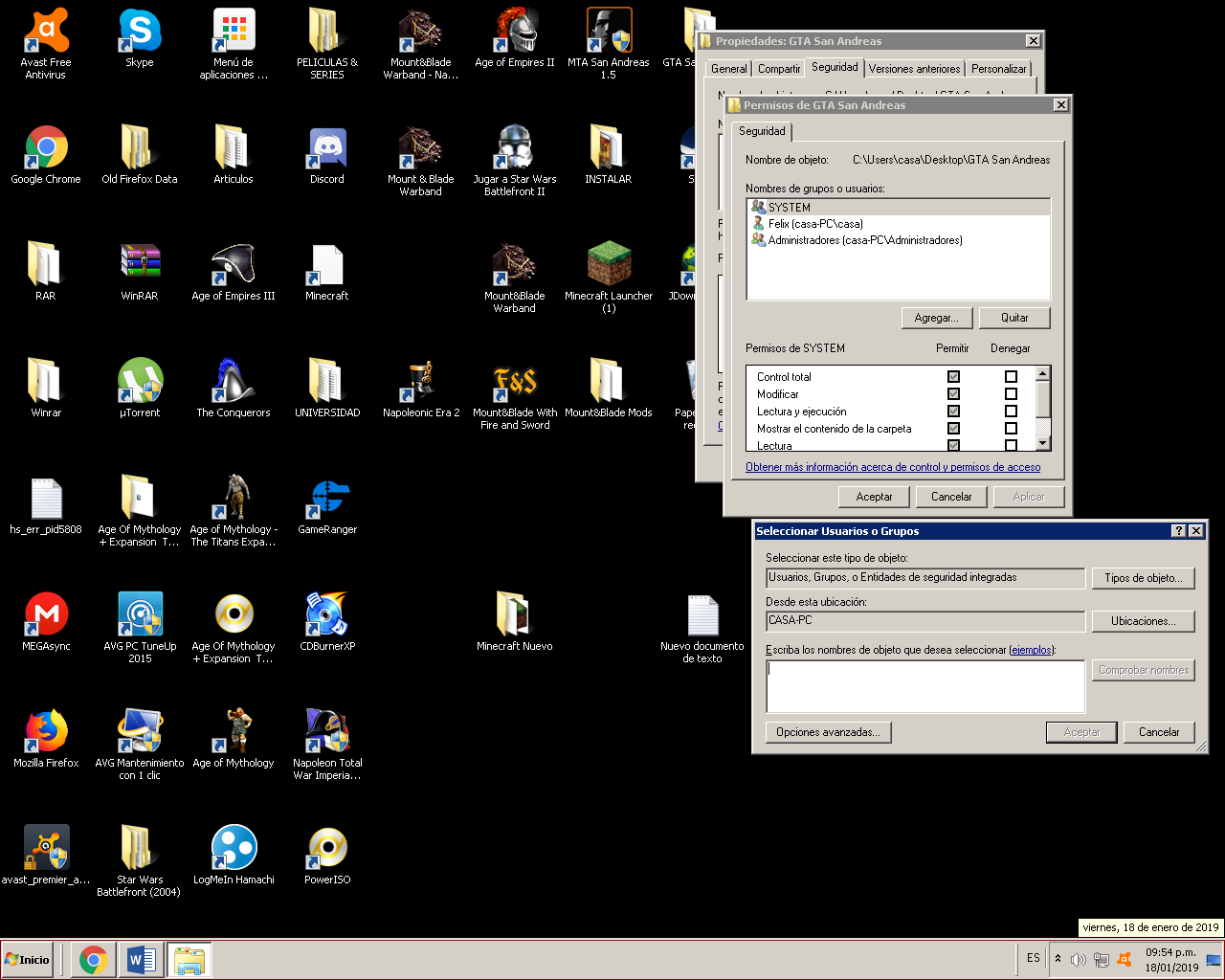This screenshot has width=1225, height=980.
Task: Toggle Permitir checkbox for Modificar
Action: [x=953, y=394]
